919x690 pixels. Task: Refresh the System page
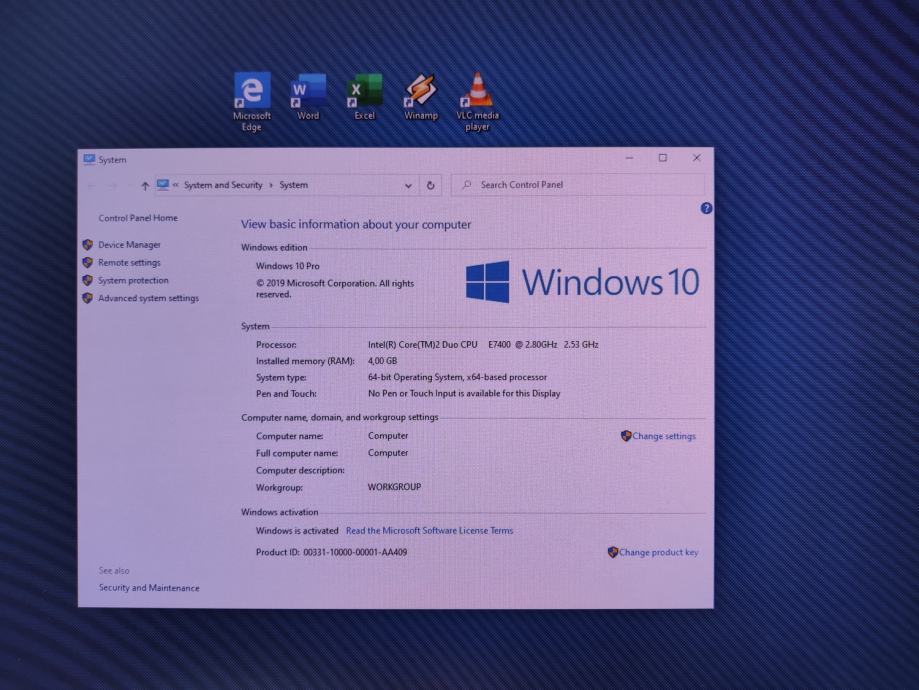click(x=430, y=185)
